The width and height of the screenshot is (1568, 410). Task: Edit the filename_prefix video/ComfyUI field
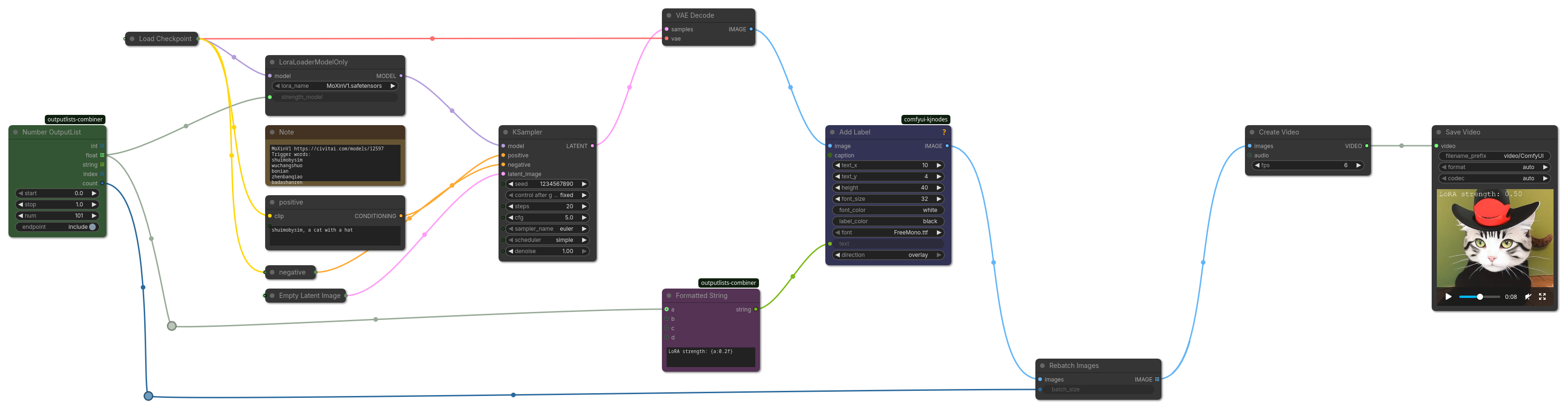coord(1494,156)
